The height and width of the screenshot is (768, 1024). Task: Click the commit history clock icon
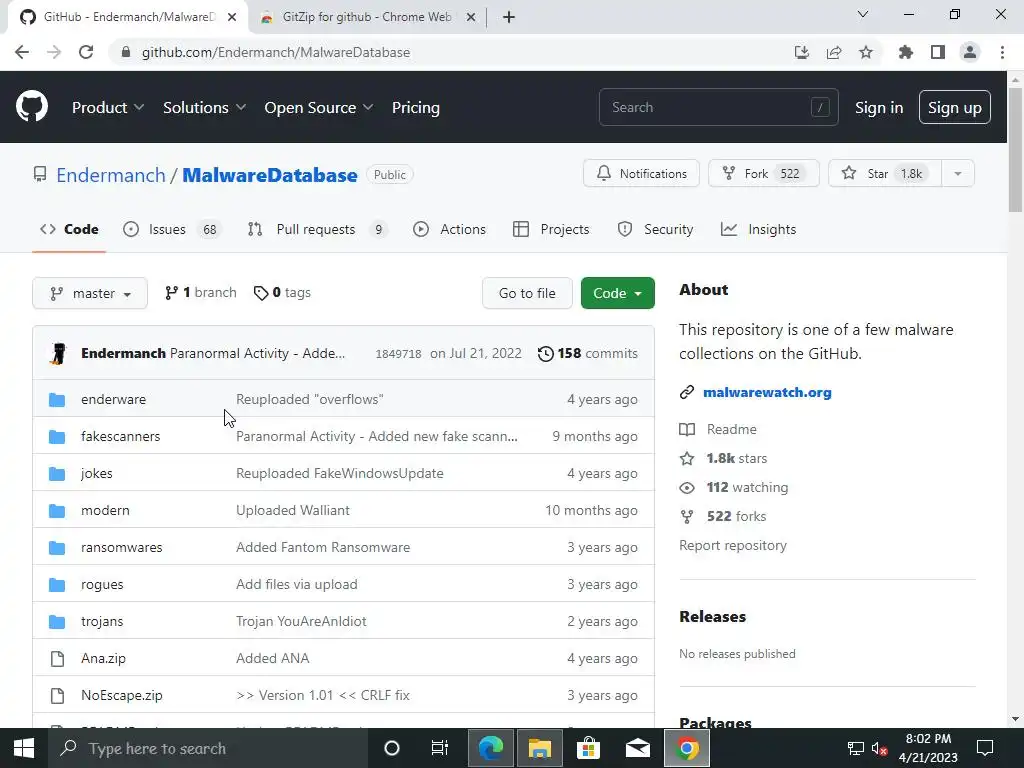point(545,353)
